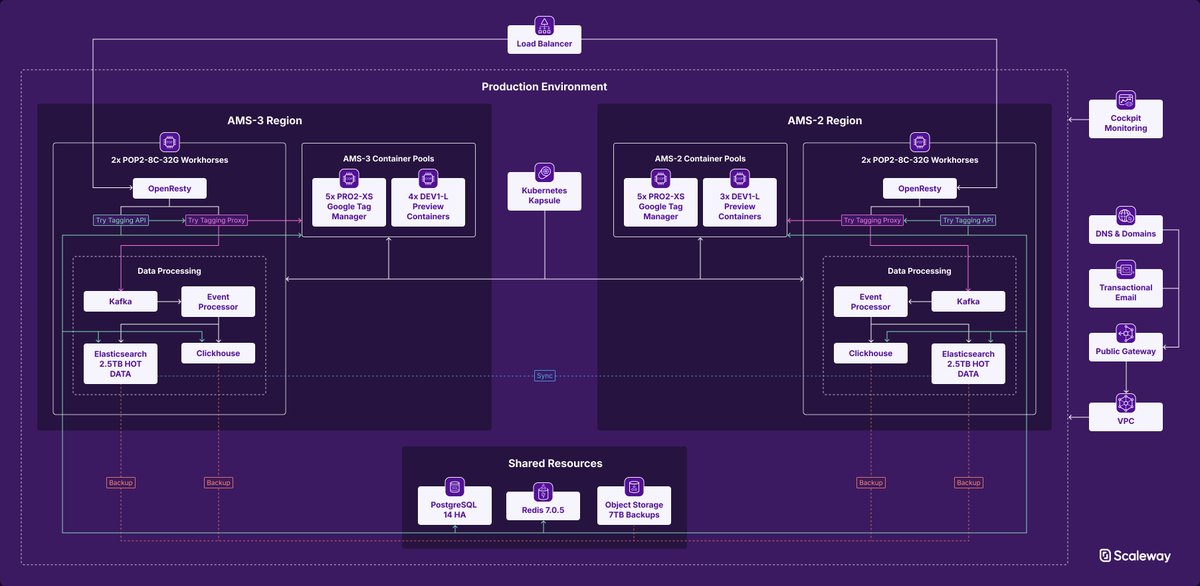Click AMS-3 2x POP2-8C-32G Workhorses label
This screenshot has height=586, width=1200.
(169, 159)
